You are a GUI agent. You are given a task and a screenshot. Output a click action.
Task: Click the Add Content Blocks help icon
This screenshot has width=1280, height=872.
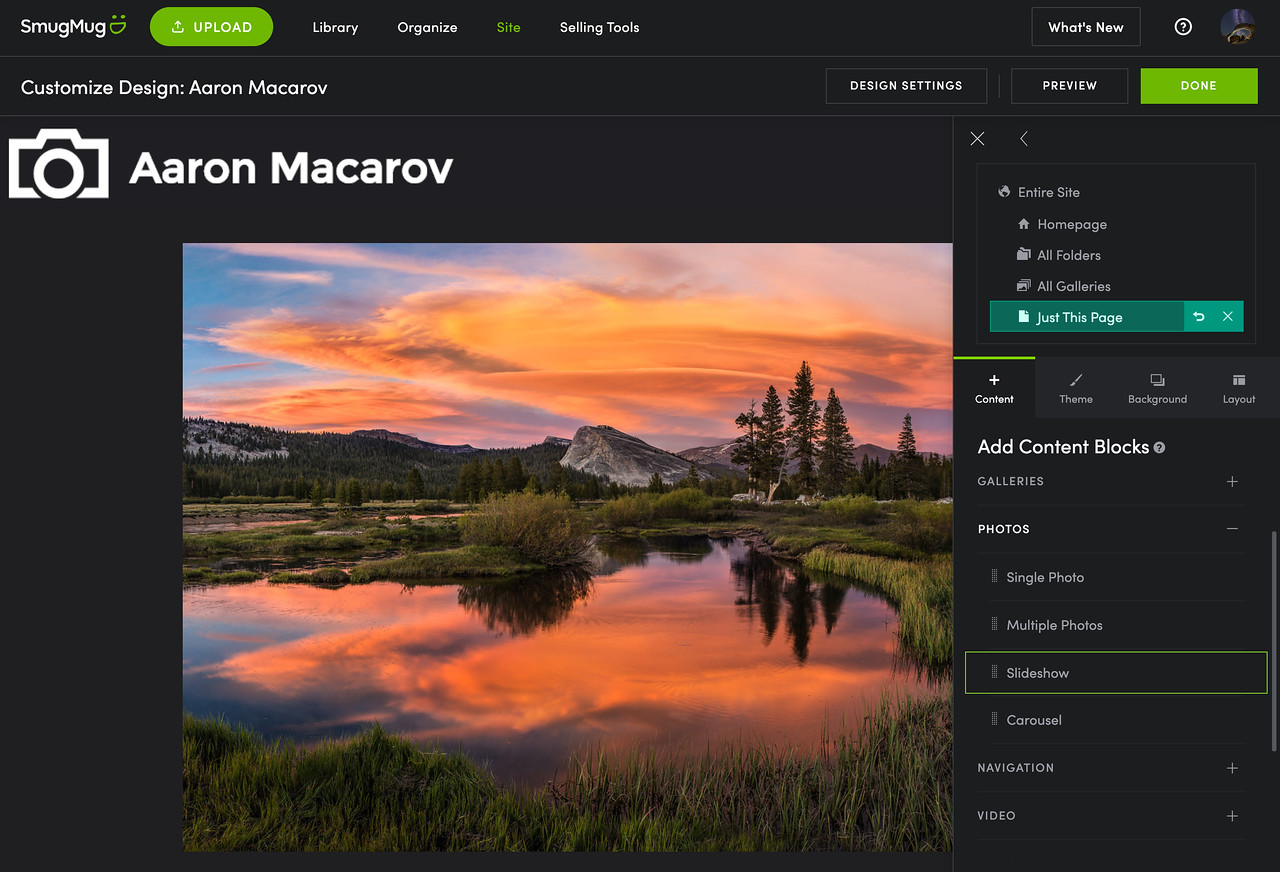point(1159,448)
